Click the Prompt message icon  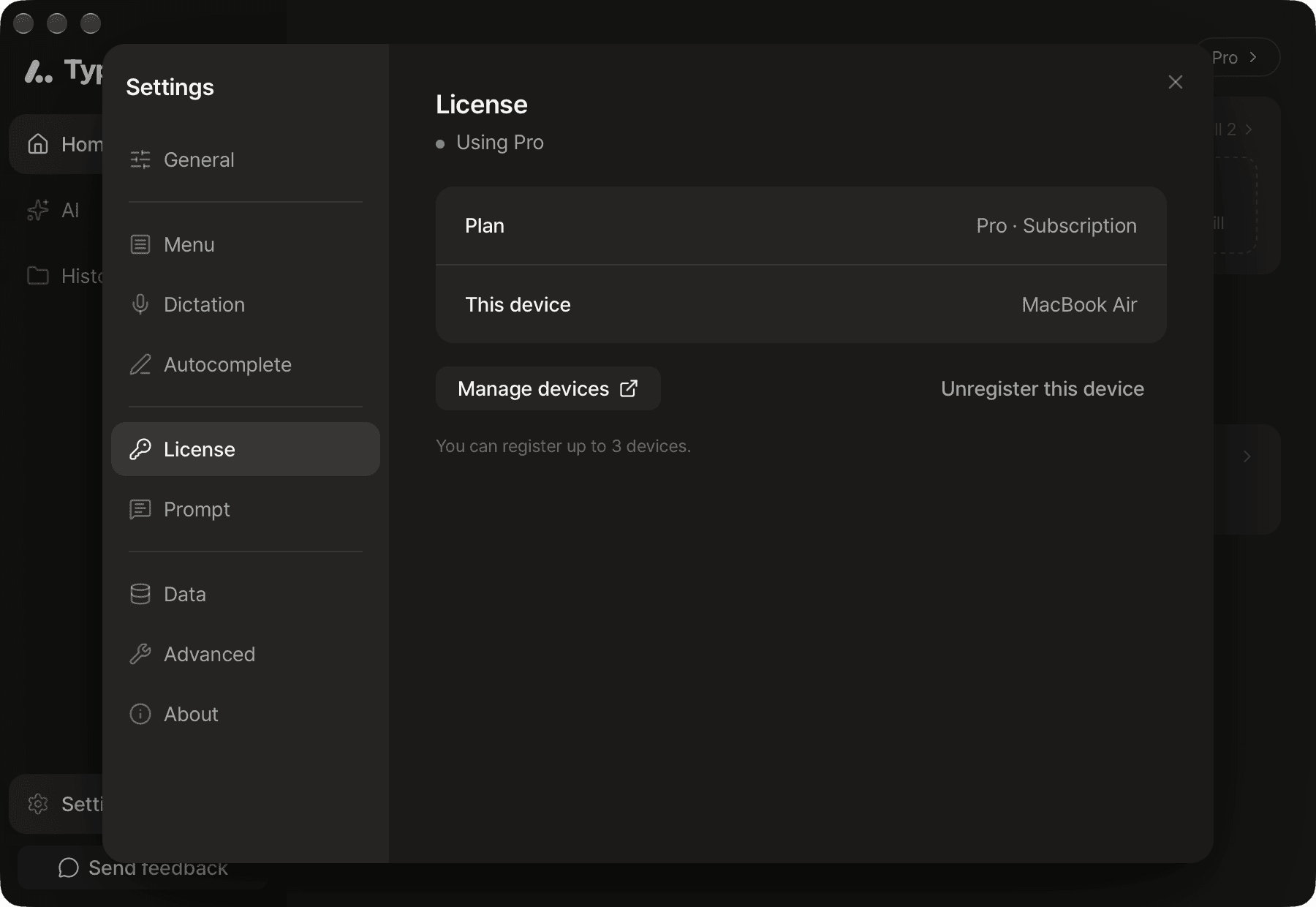[x=140, y=509]
